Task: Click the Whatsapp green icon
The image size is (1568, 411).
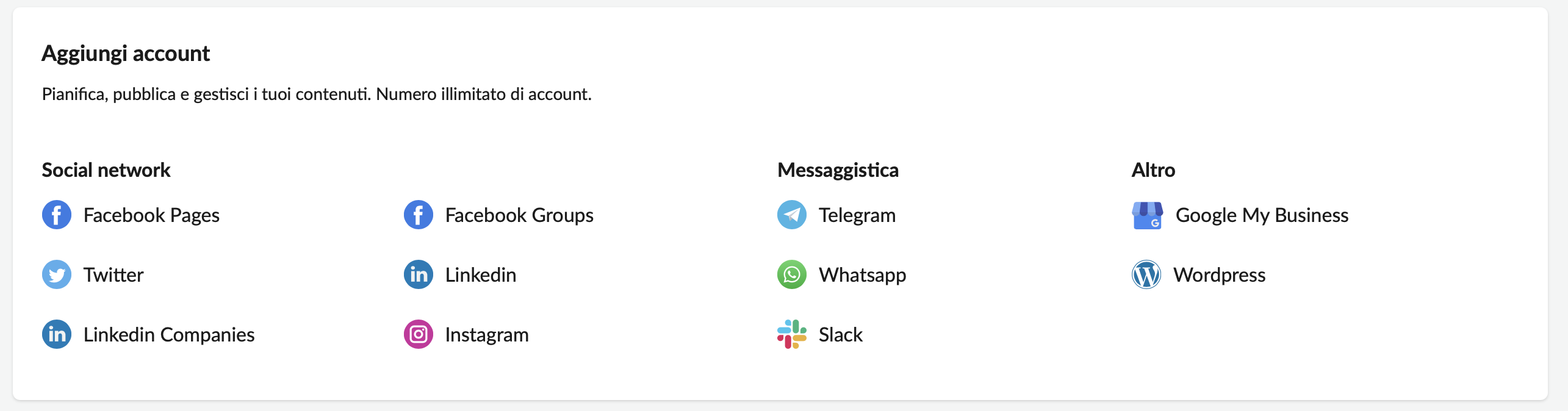Action: pos(792,274)
